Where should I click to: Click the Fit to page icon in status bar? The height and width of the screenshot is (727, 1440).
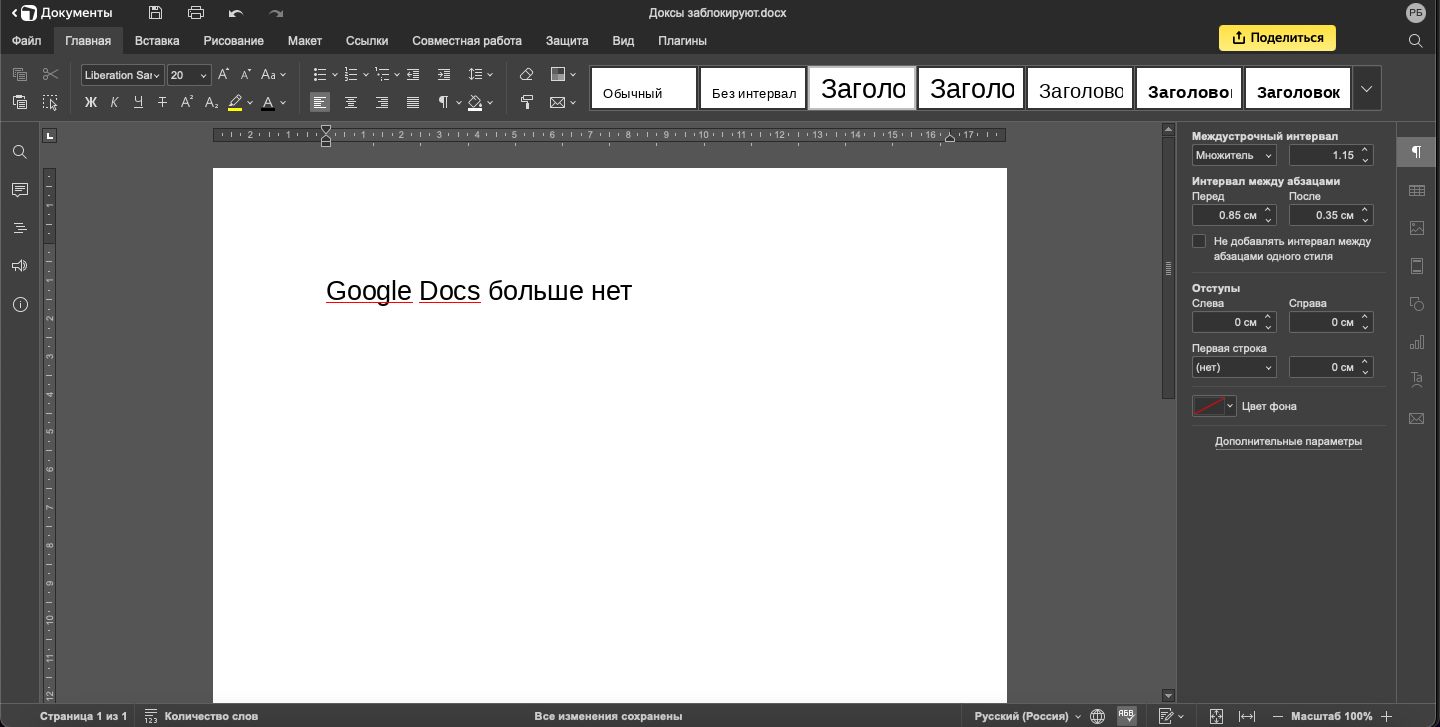[x=1216, y=716]
